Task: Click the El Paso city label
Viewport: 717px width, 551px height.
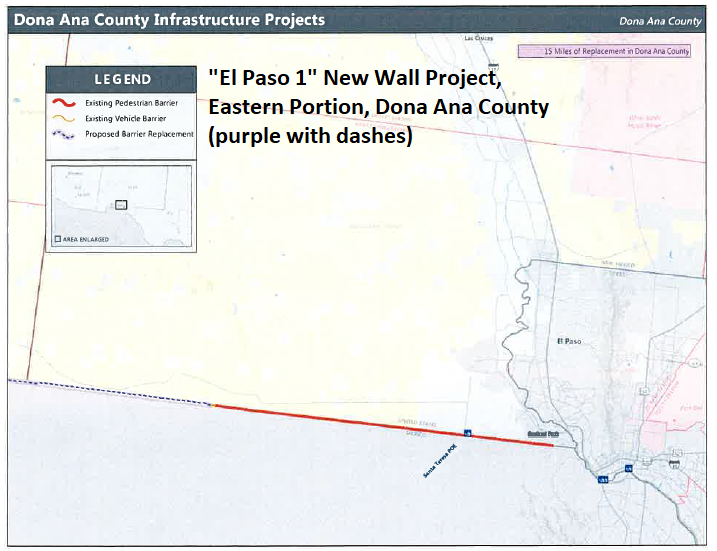Action: tap(568, 342)
